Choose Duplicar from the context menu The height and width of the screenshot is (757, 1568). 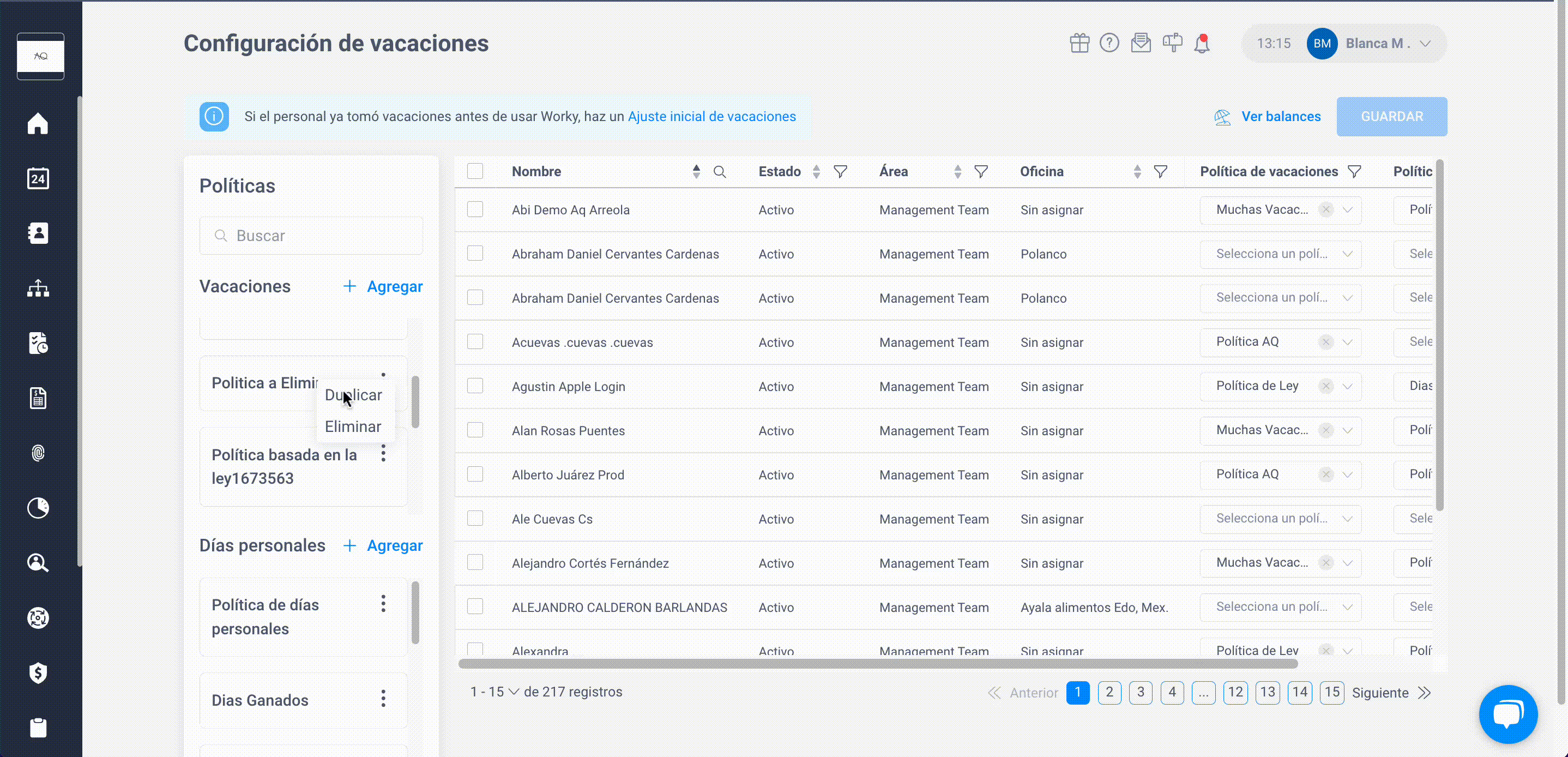tap(353, 395)
